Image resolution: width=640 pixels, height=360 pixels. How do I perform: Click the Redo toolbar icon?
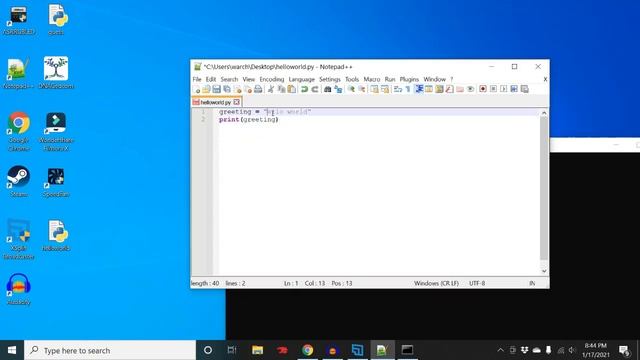pyautogui.click(x=315, y=89)
